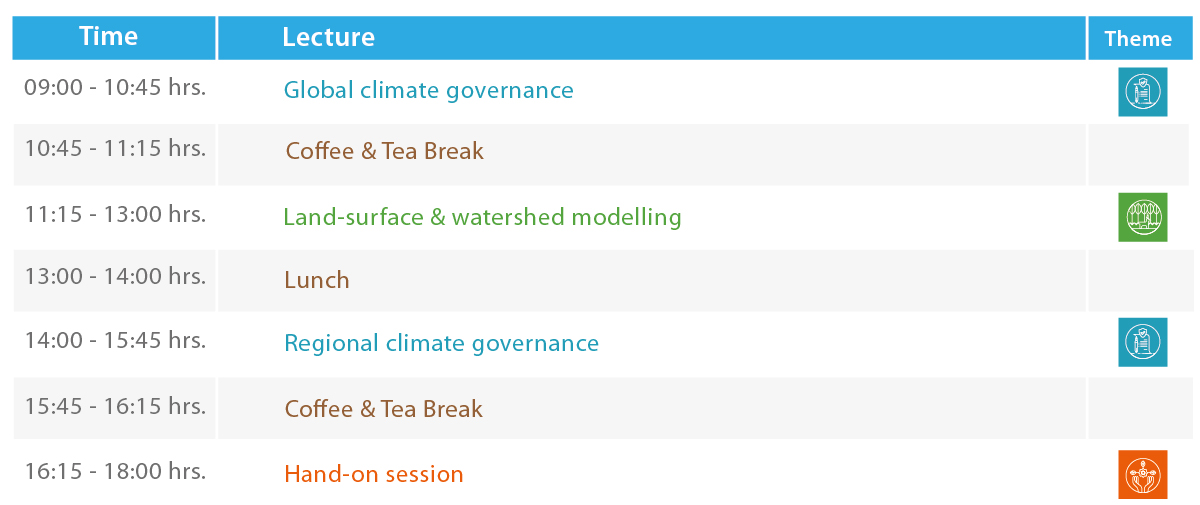Select the Theme column header
The width and height of the screenshot is (1200, 505).
pos(1138,39)
